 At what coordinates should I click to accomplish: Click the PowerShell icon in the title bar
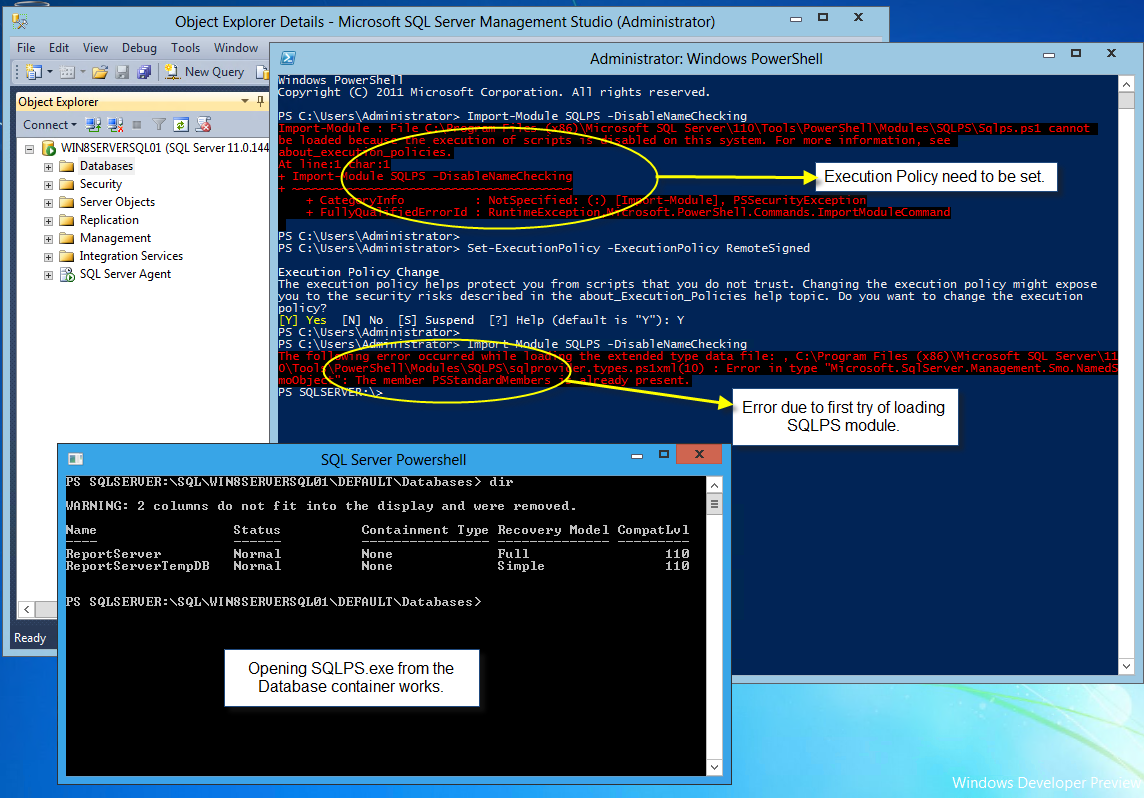point(288,58)
